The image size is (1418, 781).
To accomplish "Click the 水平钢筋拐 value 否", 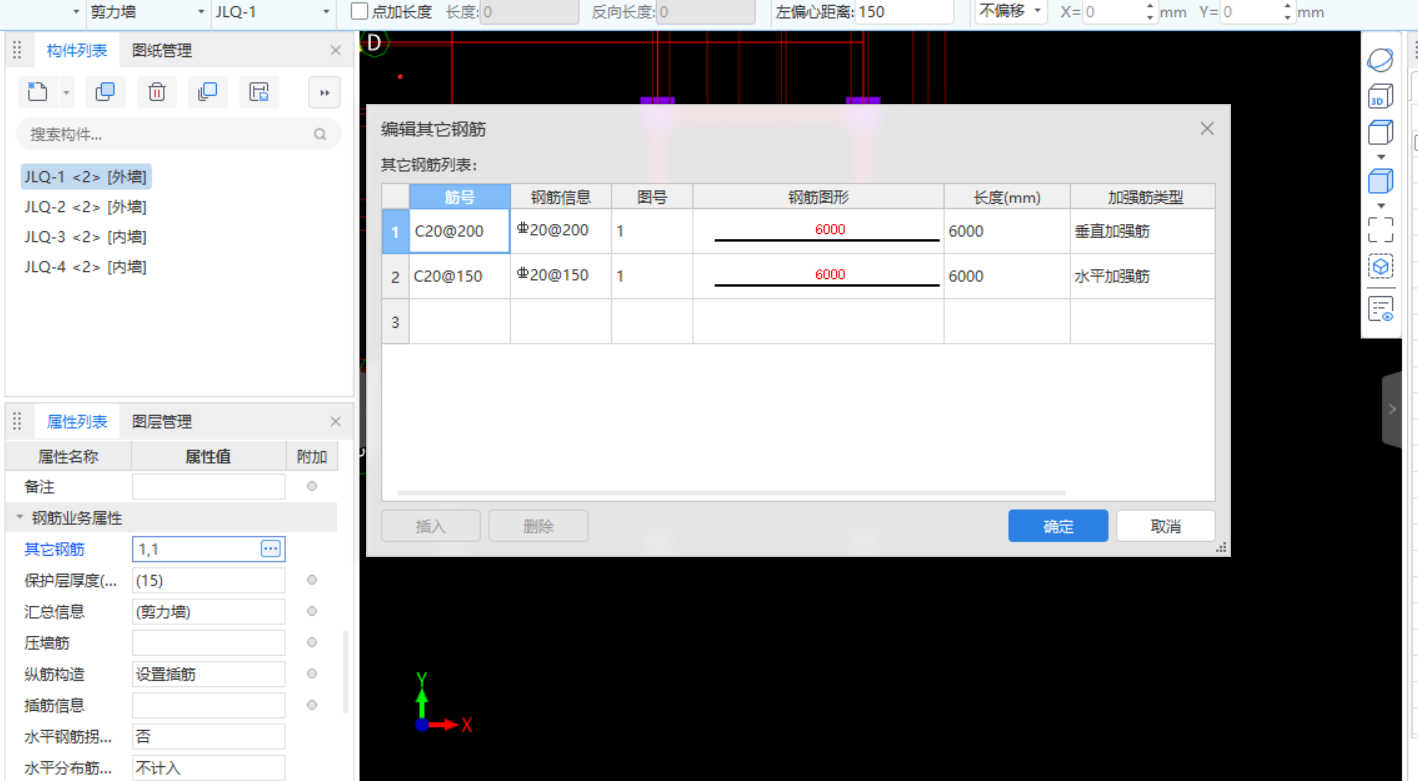I will pos(209,736).
